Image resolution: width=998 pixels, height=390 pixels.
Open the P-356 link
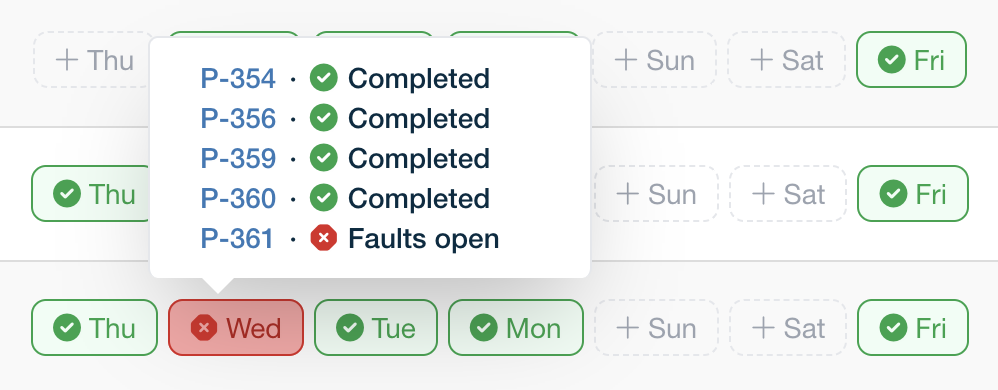(238, 119)
